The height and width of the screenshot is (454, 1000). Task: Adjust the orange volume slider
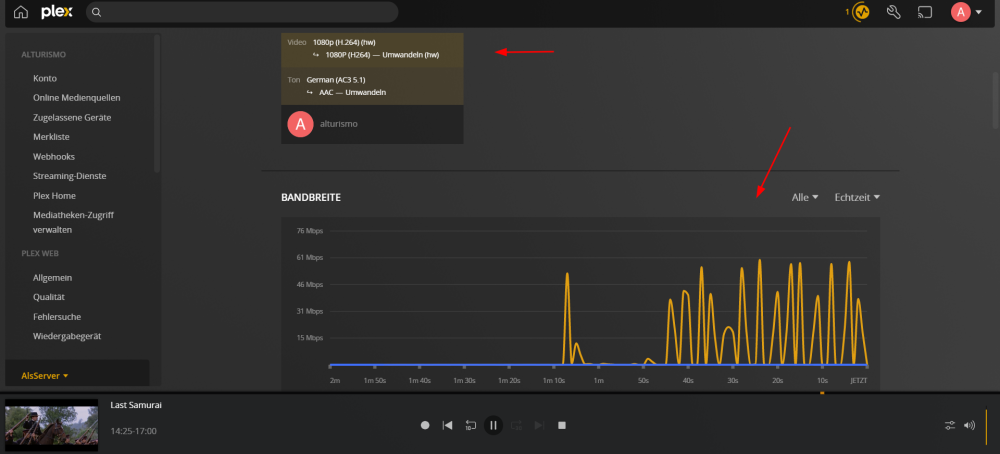click(986, 425)
